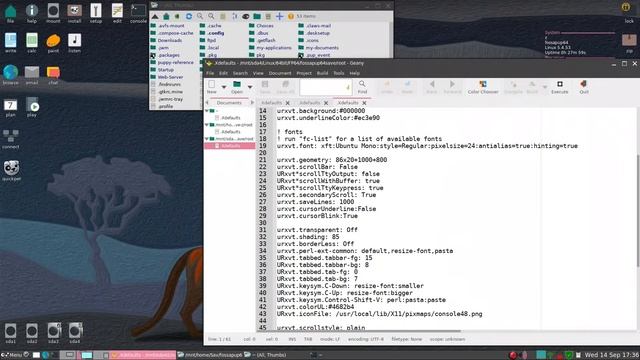The height and width of the screenshot is (360, 640).
Task: Click the sidebar tab right arrow
Action: click(252, 103)
